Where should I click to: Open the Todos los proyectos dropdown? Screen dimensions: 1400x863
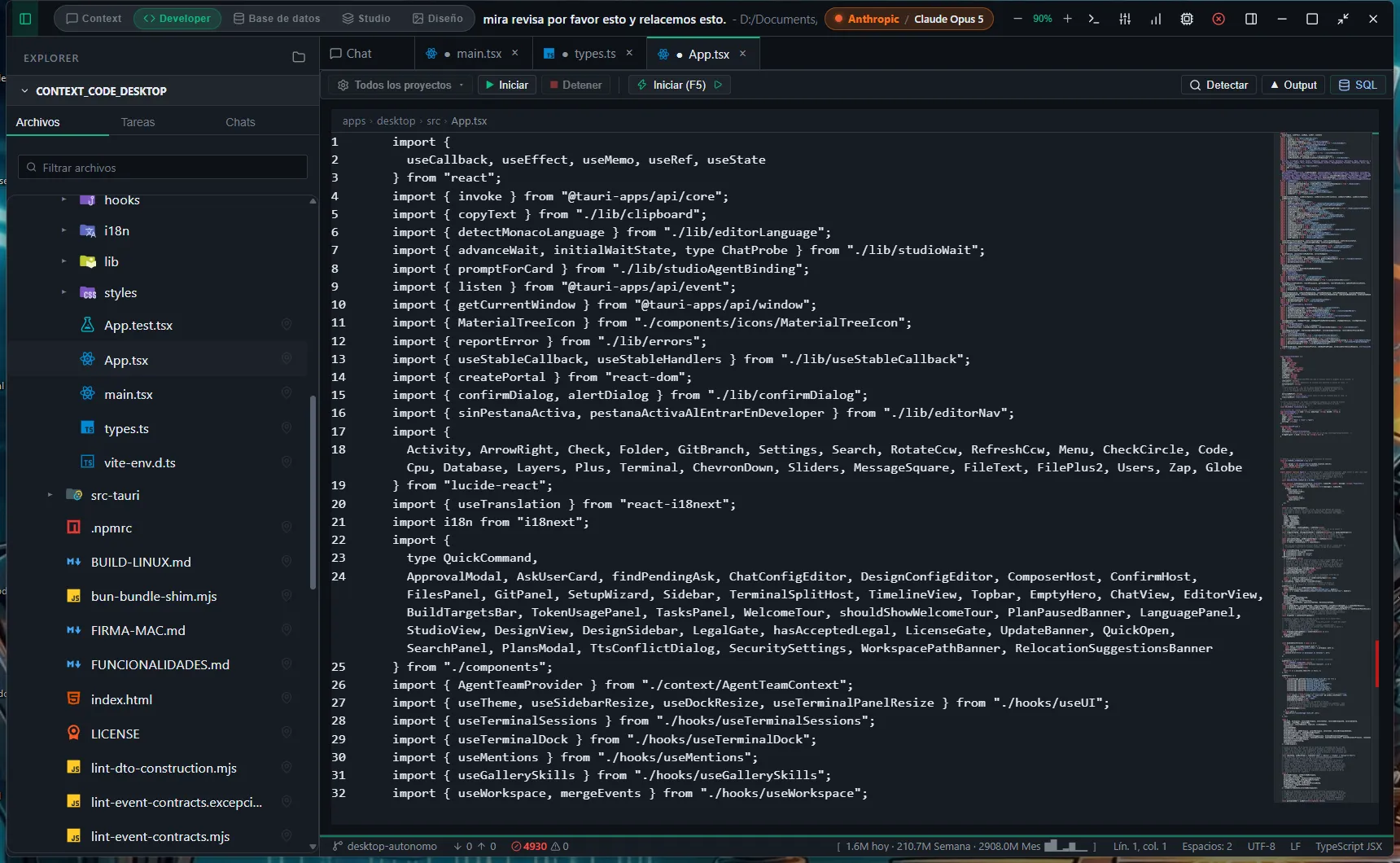(400, 85)
